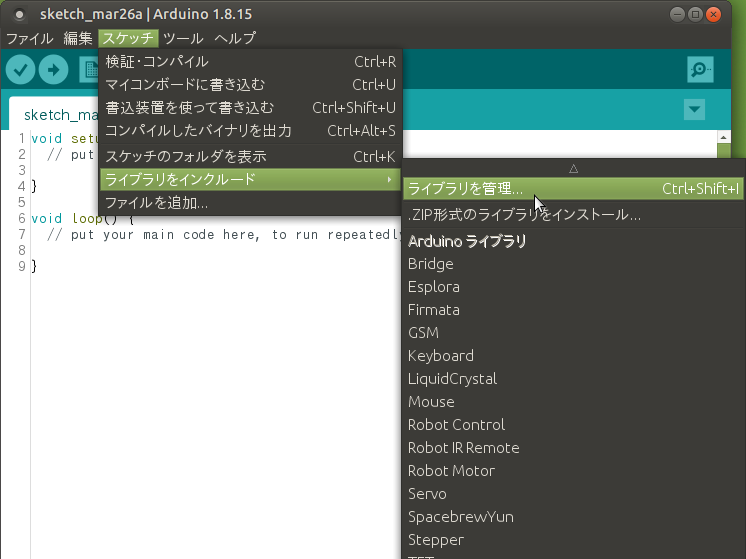
Task: Click the editor scrollbar up arrow
Action: coord(724,137)
